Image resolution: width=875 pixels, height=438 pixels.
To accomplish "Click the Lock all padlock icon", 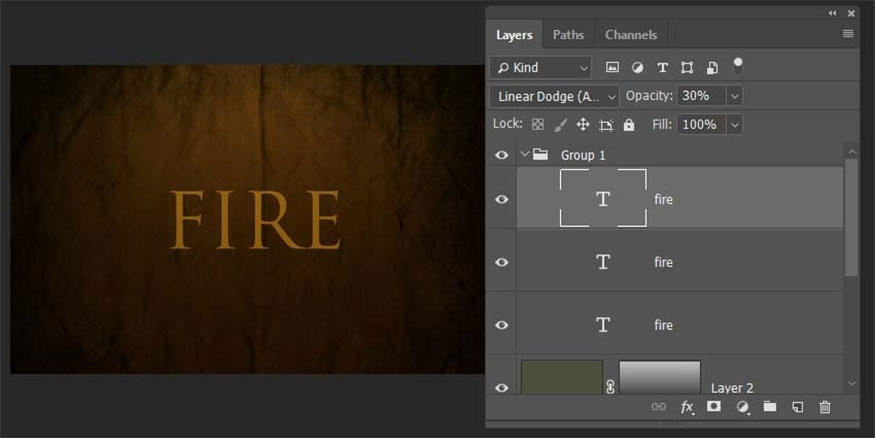I will (x=629, y=125).
